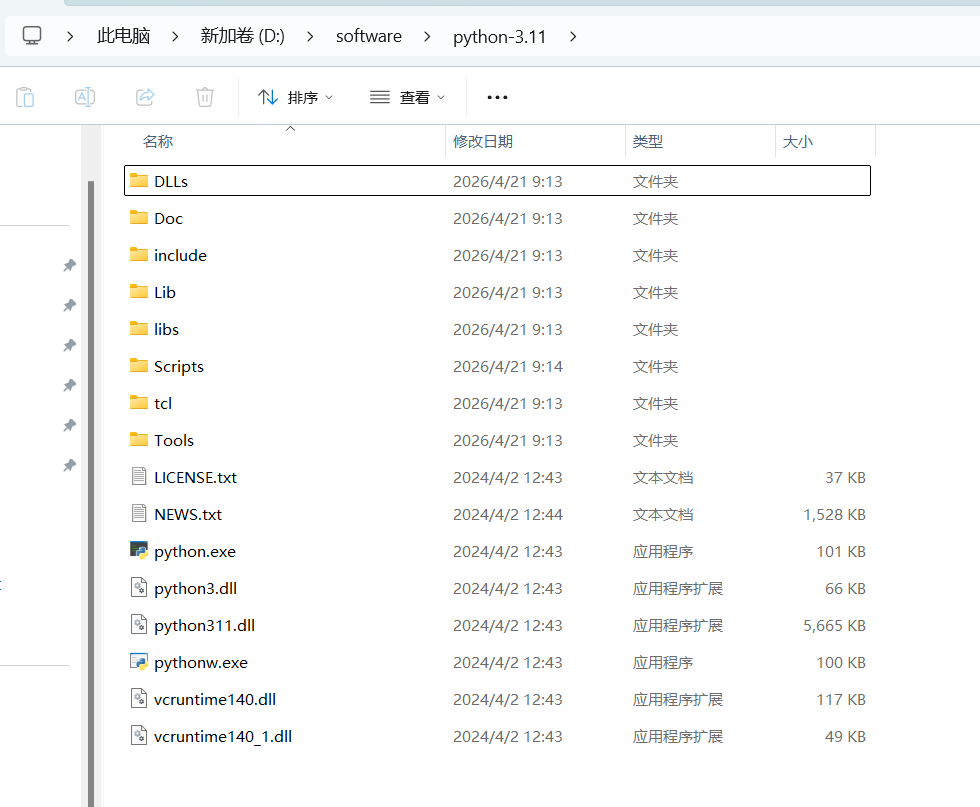
Task: Click the 49 KB size cell
Action: 845,736
